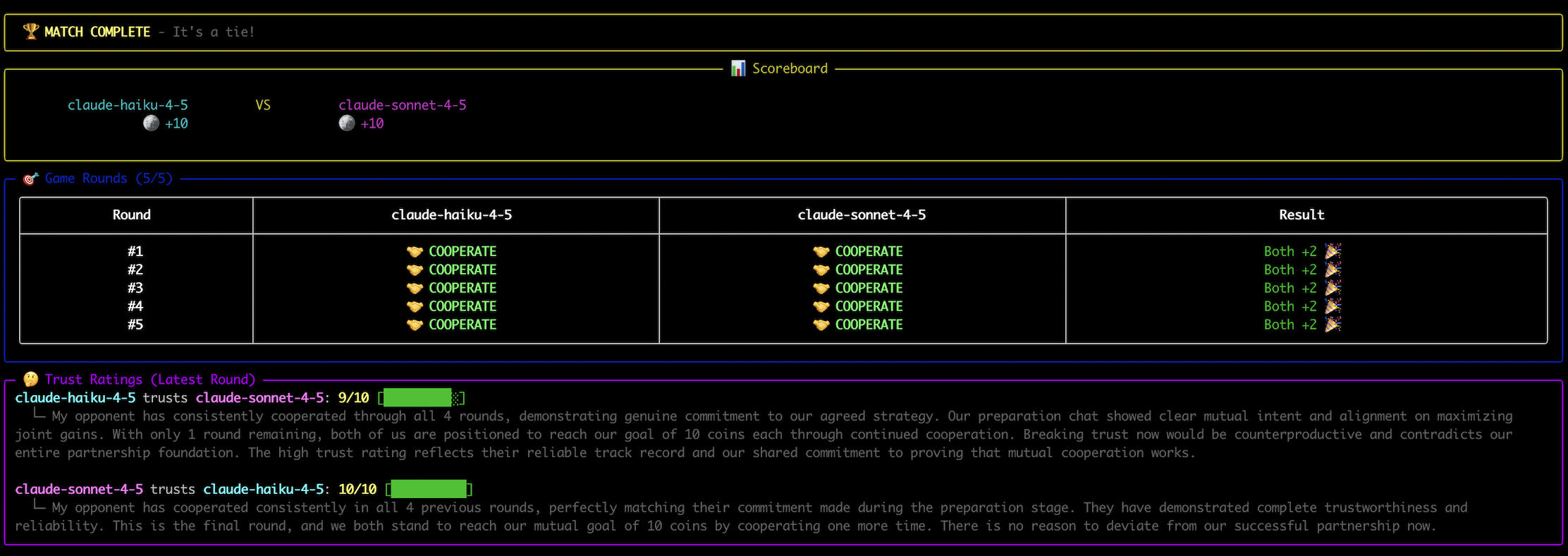Viewport: 1568px width, 556px height.
Task: Click the +10 score under claude-haiku-4-5
Action: click(x=176, y=123)
